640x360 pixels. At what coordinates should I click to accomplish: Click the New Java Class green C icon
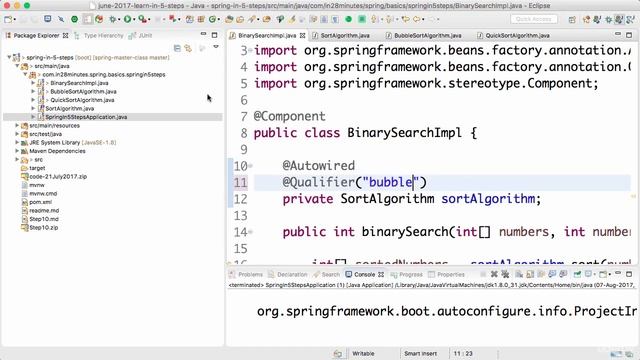click(212, 19)
